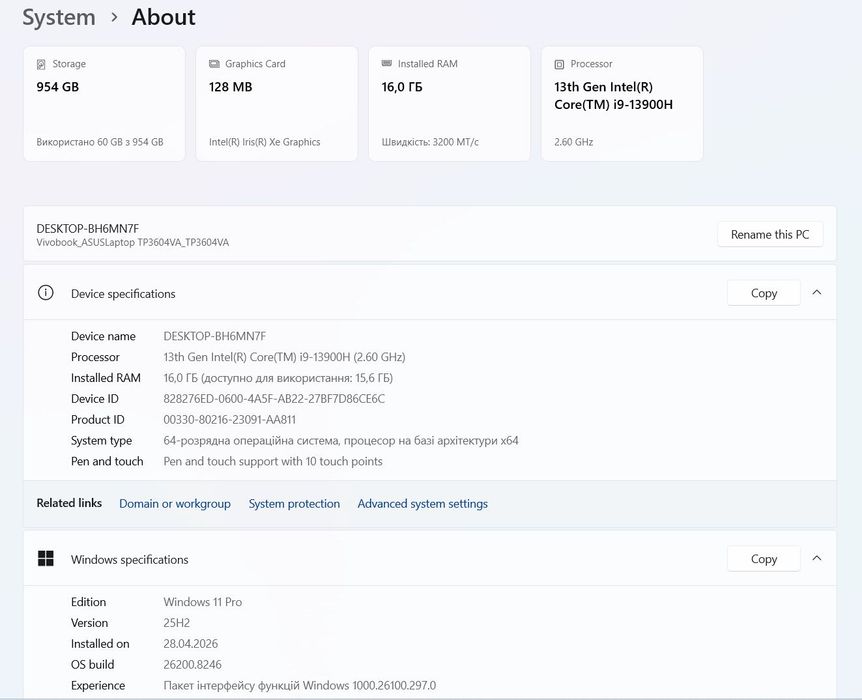Click the Installed RAM value 16,0 ГБ (доступно для використання: 15,6 ГБ)

coord(278,378)
